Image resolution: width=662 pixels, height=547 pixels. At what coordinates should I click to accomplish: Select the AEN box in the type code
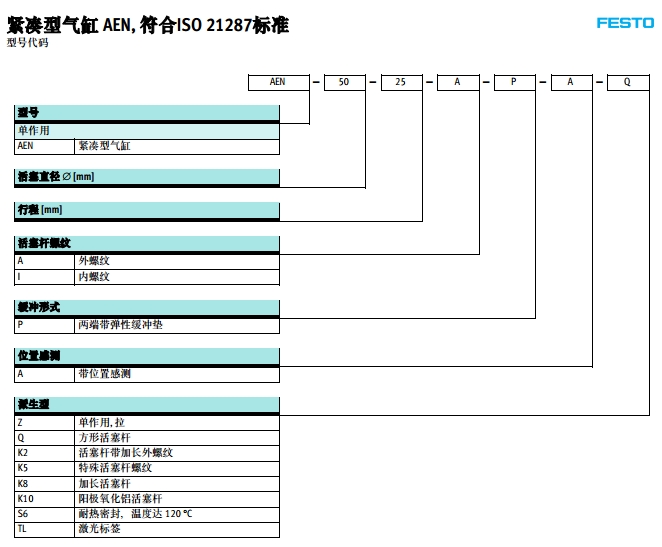[x=277, y=82]
